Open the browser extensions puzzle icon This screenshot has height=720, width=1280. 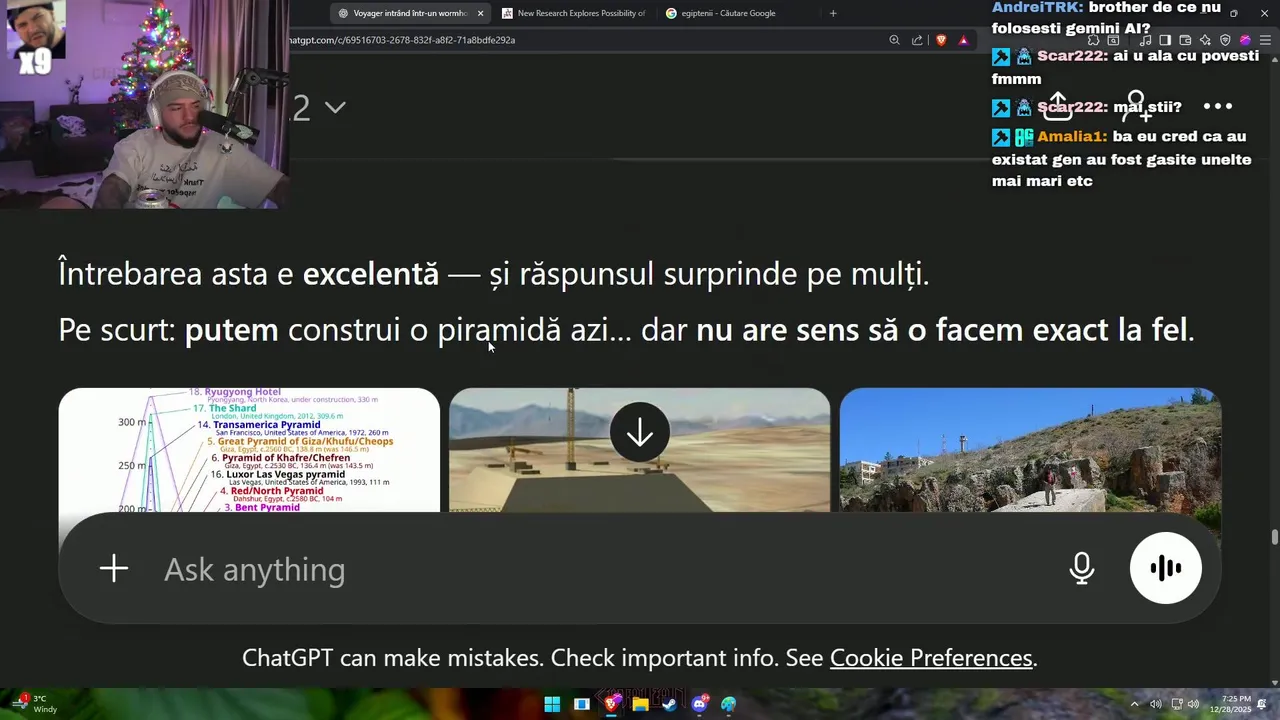point(1094,40)
